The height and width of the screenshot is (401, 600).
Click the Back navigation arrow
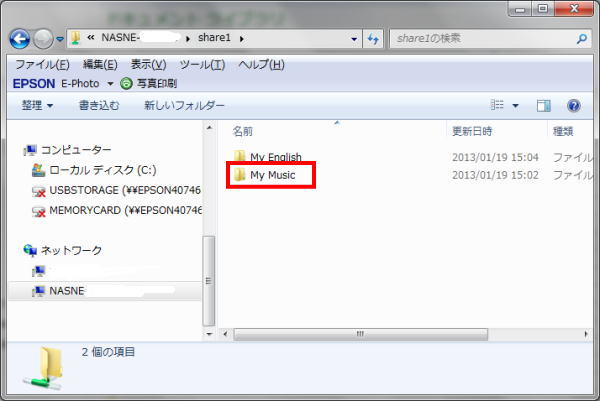(19, 39)
